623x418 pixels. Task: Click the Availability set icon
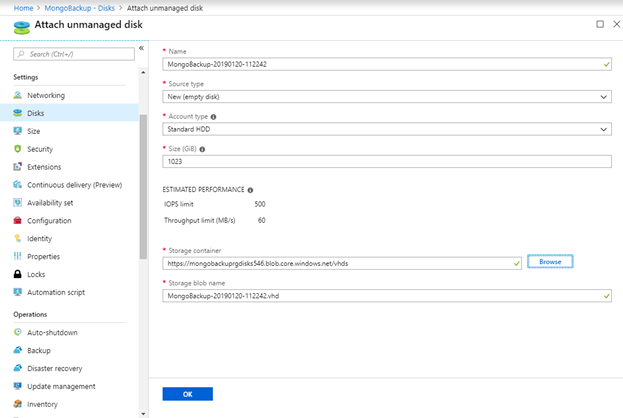(x=17, y=203)
